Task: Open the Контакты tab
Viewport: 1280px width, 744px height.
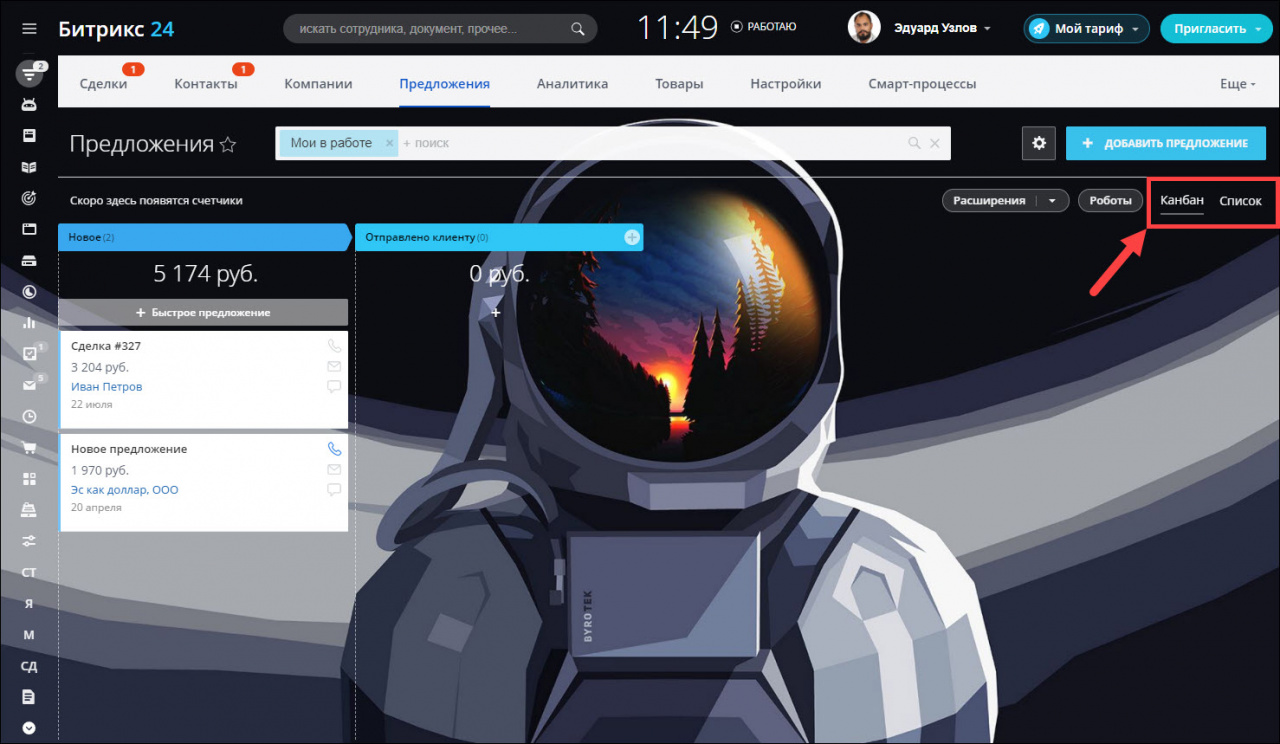Action: tap(206, 84)
